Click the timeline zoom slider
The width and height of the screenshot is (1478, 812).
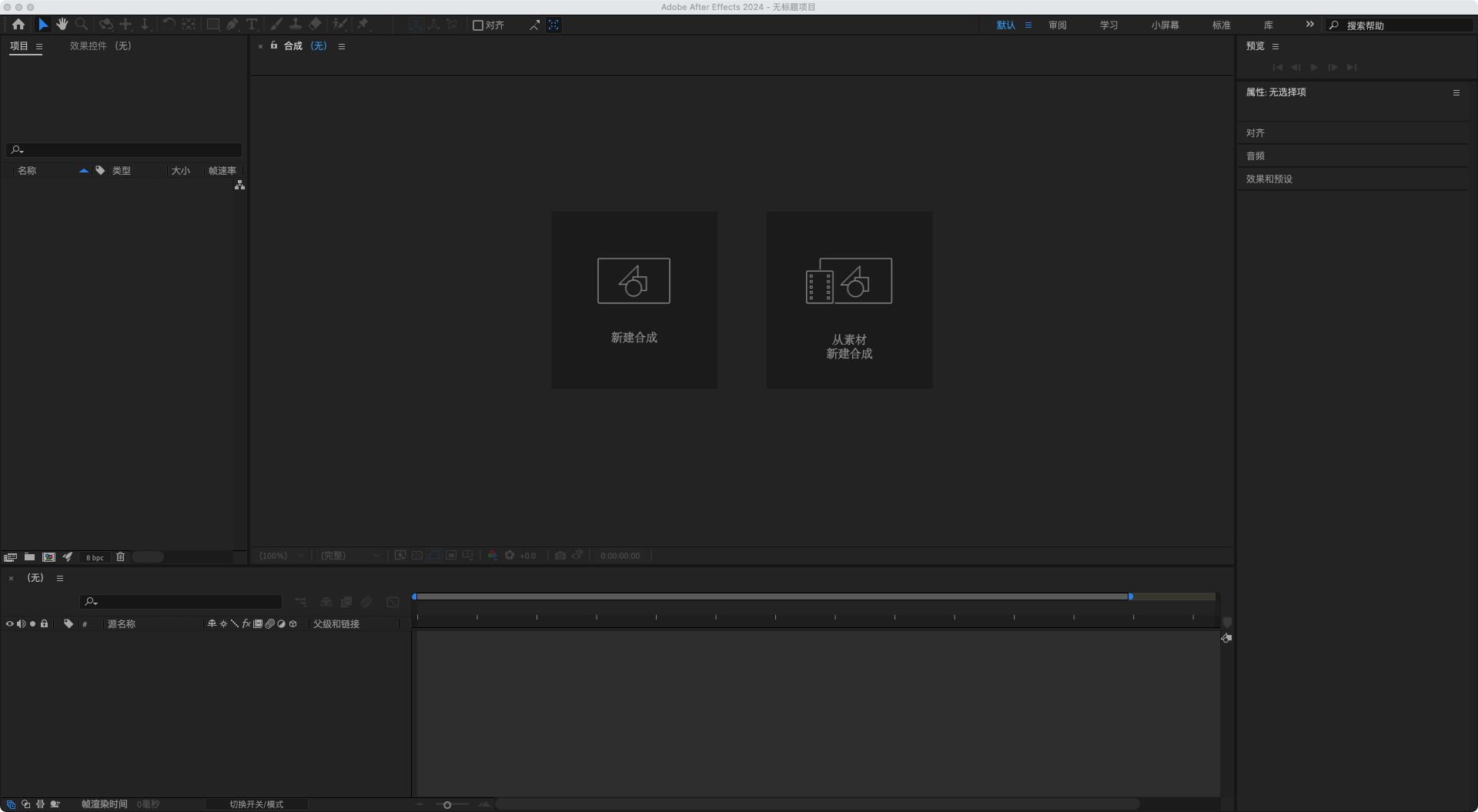click(447, 804)
